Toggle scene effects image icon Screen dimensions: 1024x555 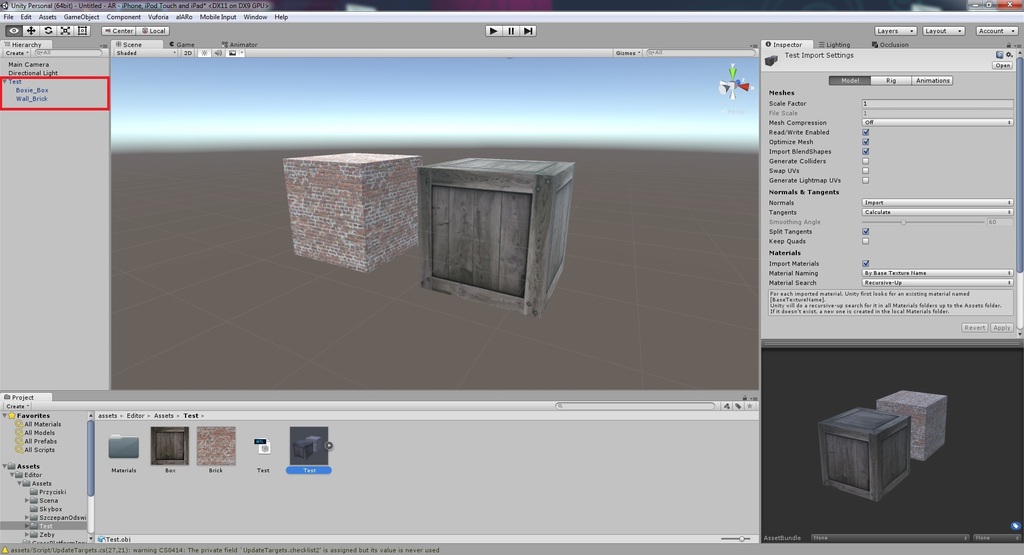pyautogui.click(x=232, y=53)
